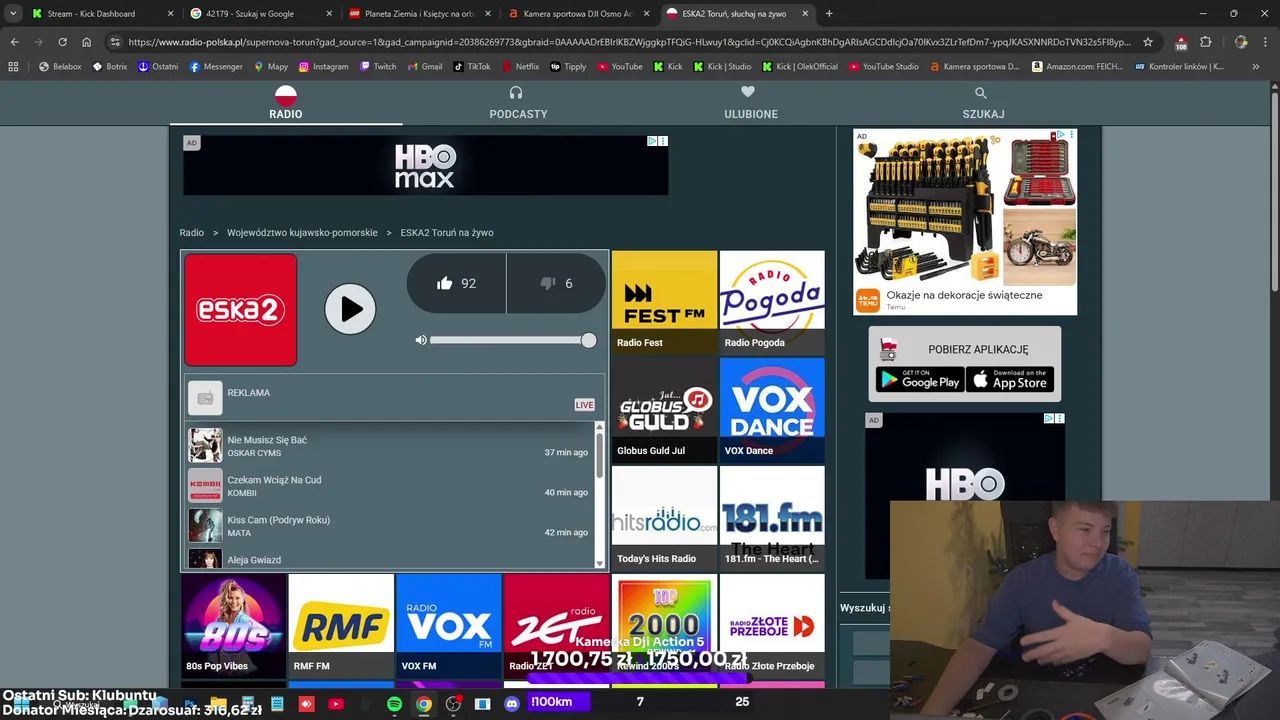Open the YouTube app in taskbar
Screen dimensions: 1280x720
pos(336,704)
